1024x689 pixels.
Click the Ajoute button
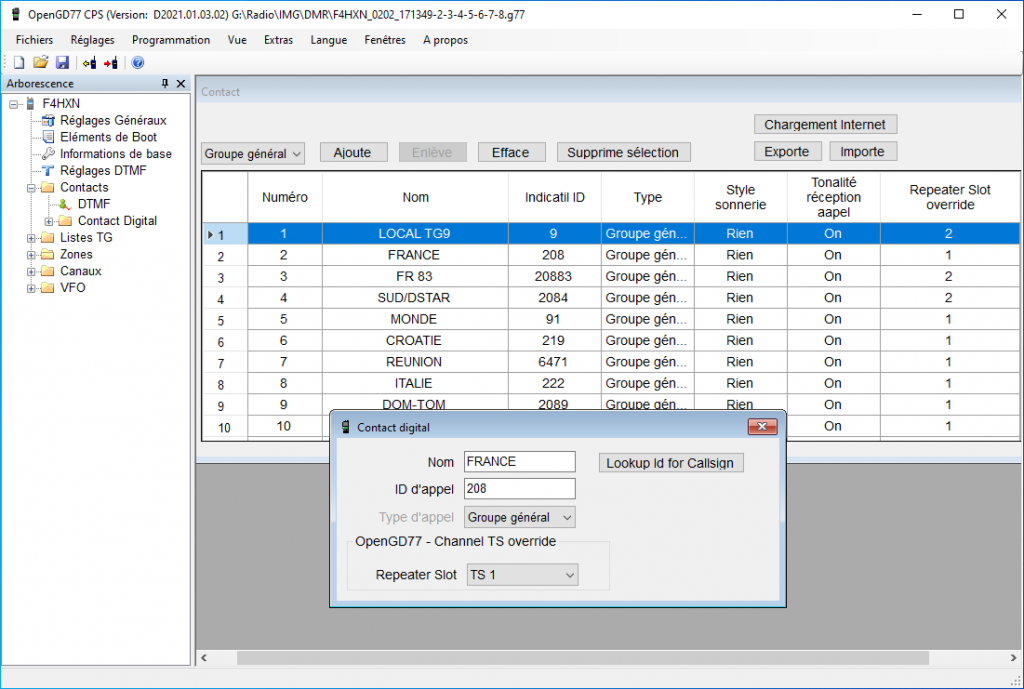(353, 152)
